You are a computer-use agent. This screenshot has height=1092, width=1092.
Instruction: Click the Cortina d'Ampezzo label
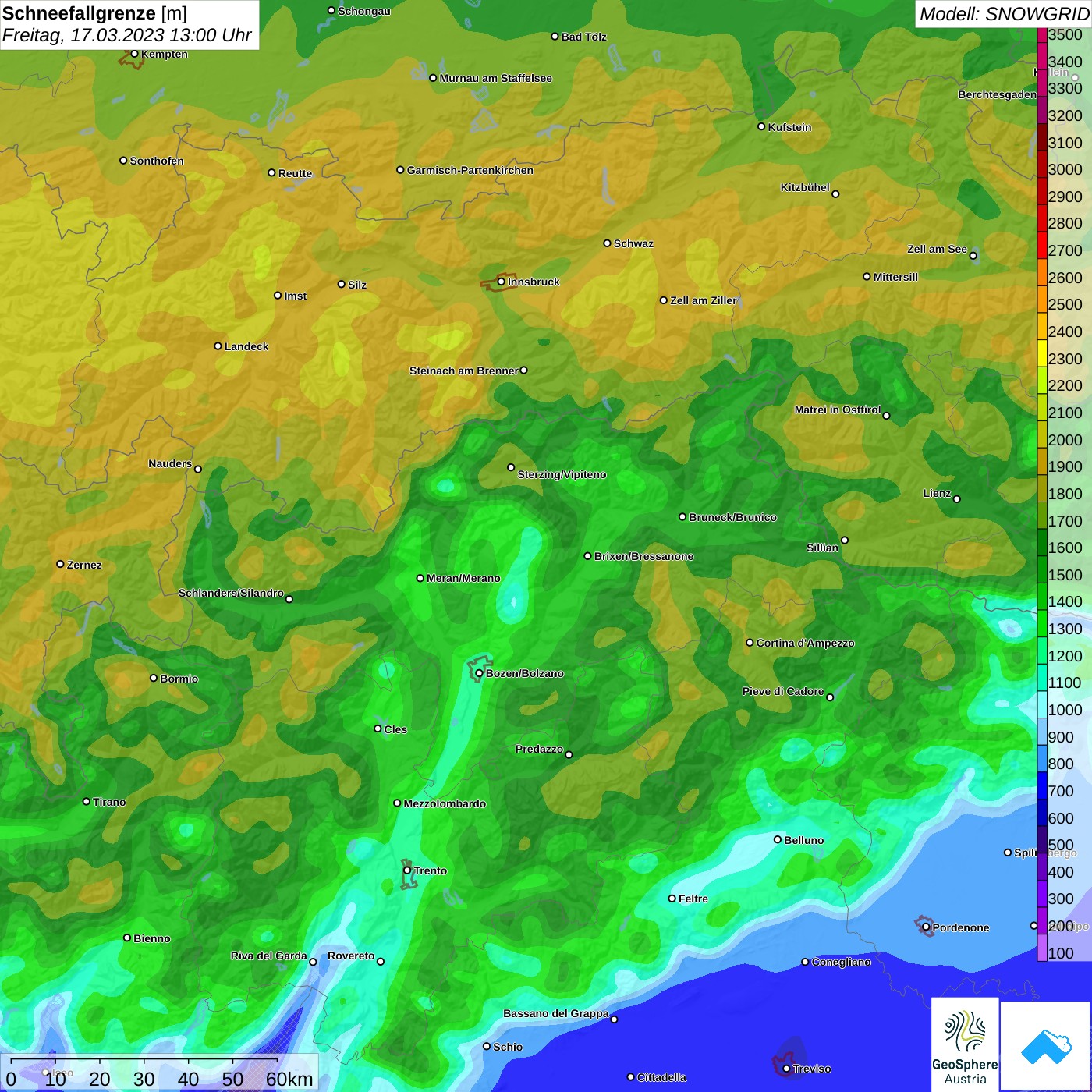[x=805, y=643]
